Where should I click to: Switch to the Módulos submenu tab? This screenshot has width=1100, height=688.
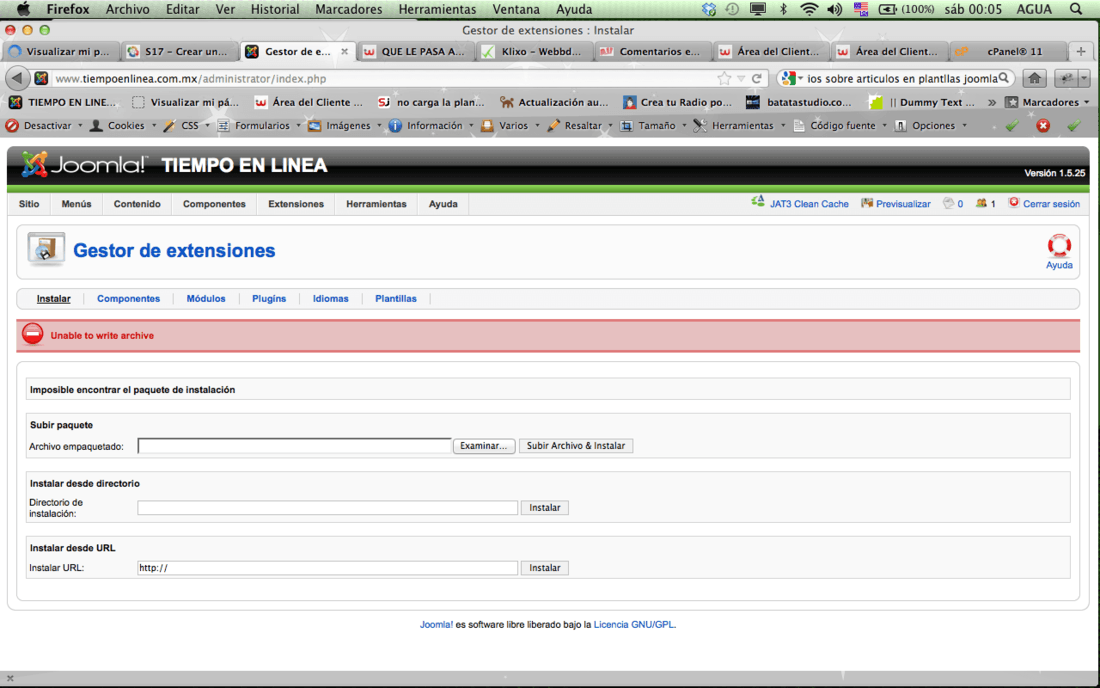(x=206, y=299)
